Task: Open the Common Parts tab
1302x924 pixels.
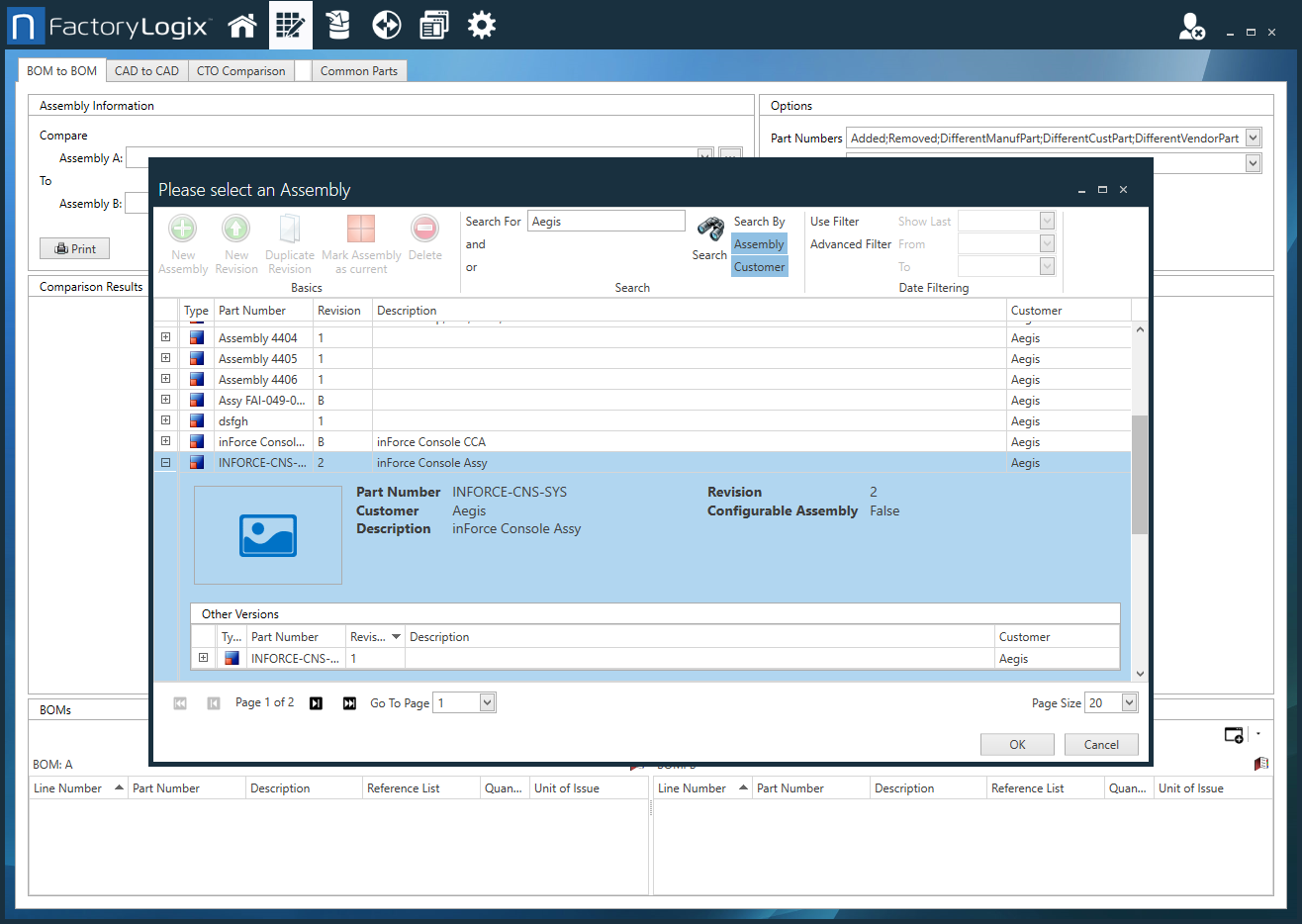Action: click(x=358, y=71)
